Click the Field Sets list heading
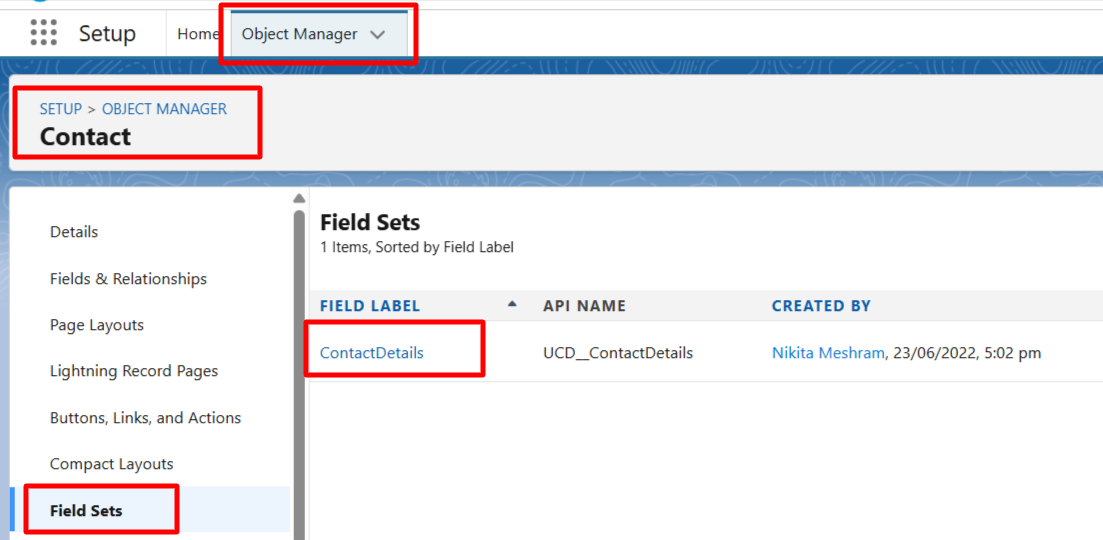Image resolution: width=1103 pixels, height=540 pixels. coord(370,223)
